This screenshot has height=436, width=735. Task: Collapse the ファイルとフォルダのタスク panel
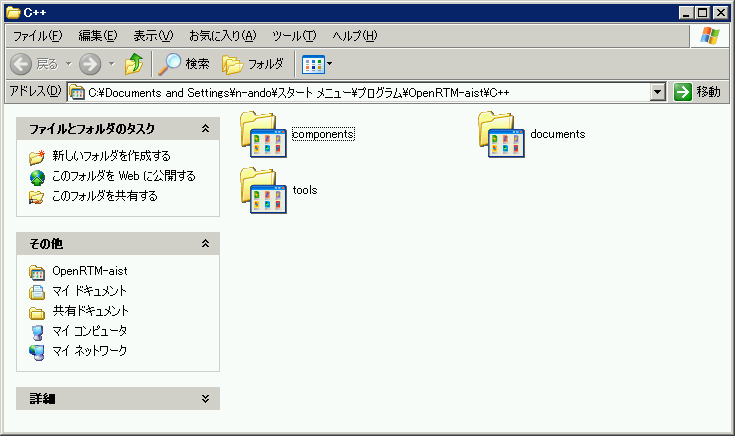click(205, 128)
